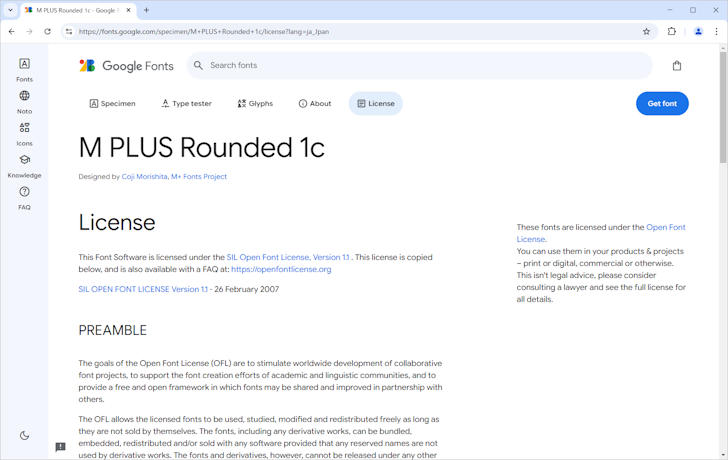This screenshot has height=460, width=728.
Task: Open the Fonts section in sidebar
Action: [x=24, y=69]
